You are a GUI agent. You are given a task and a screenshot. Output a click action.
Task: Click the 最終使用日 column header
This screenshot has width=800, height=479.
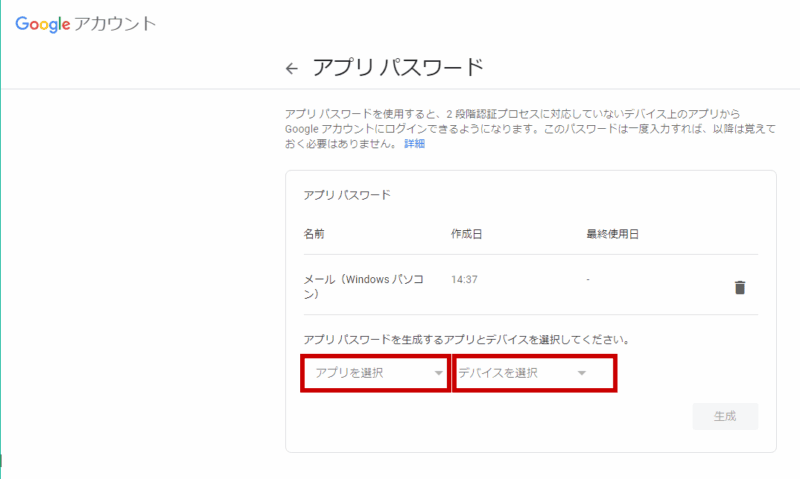point(612,234)
